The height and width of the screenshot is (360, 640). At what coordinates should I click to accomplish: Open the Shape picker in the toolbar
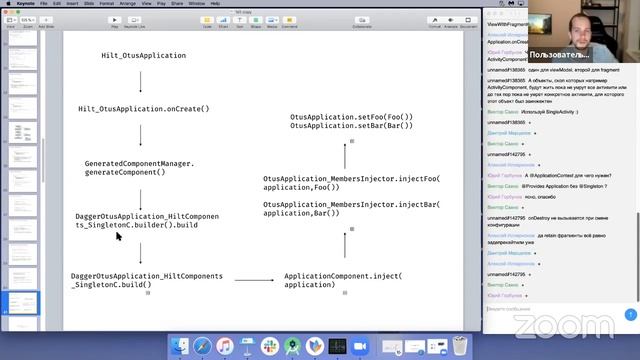click(x=256, y=20)
